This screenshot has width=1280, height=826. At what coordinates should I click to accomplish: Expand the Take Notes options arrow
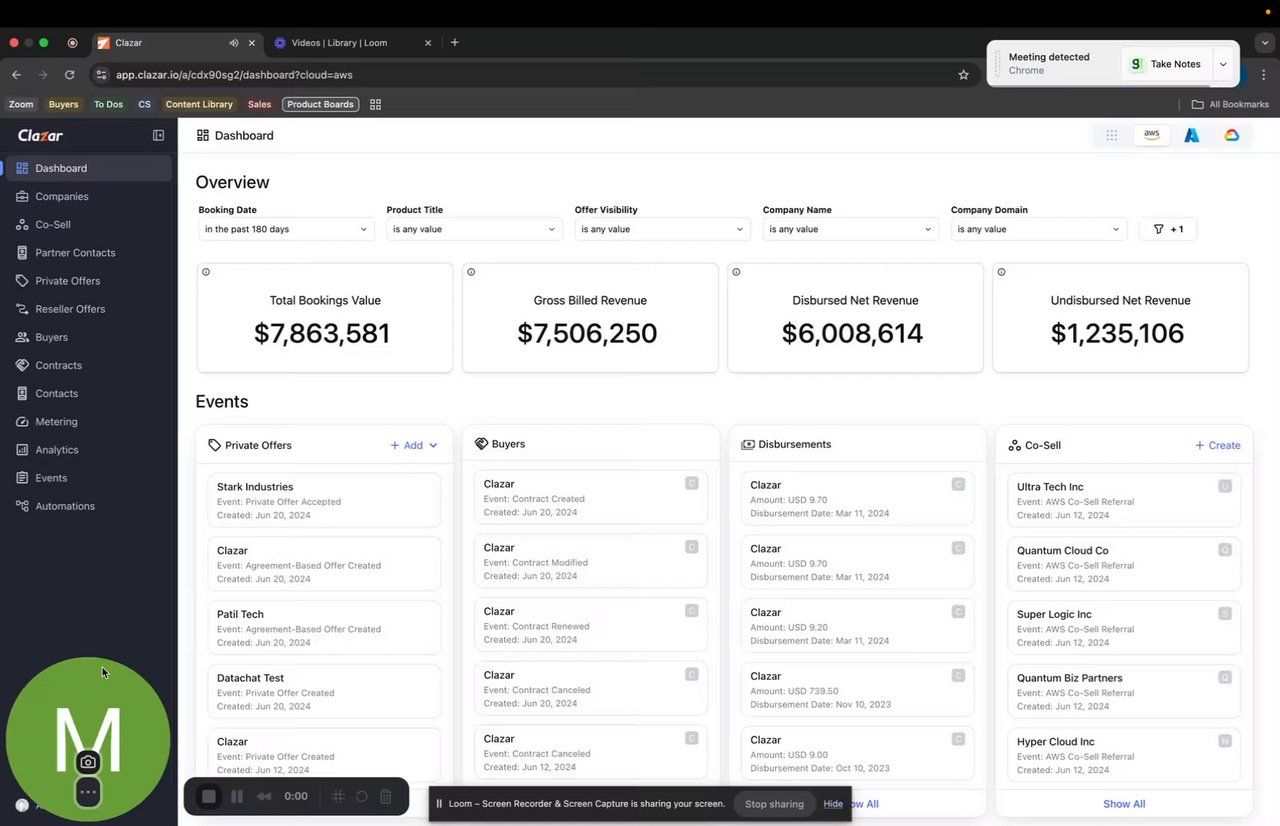1222,64
